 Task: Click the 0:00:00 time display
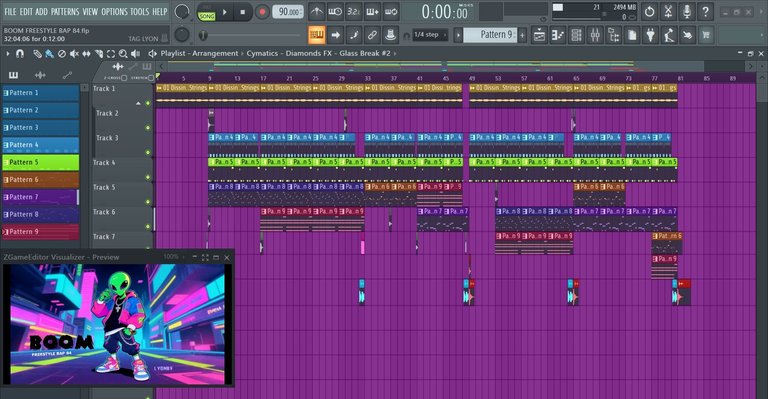point(445,12)
